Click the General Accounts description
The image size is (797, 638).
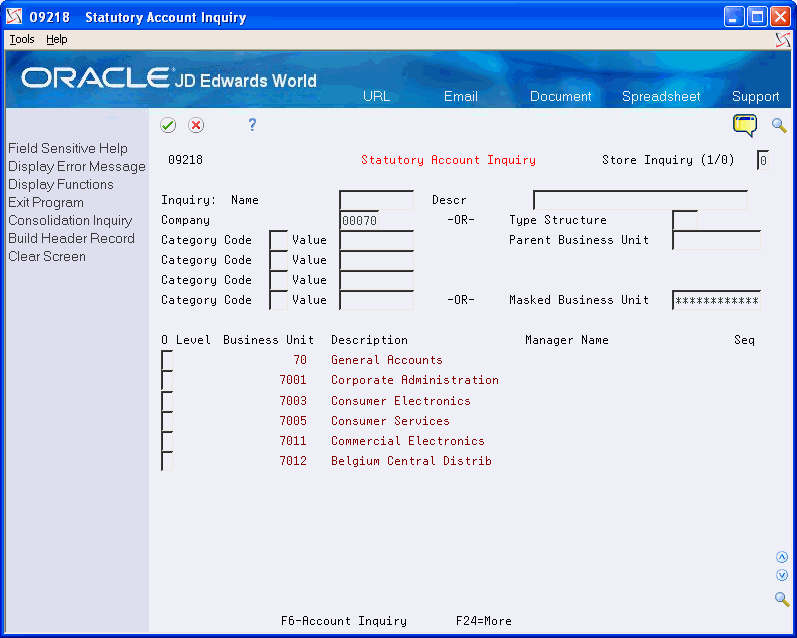(387, 360)
